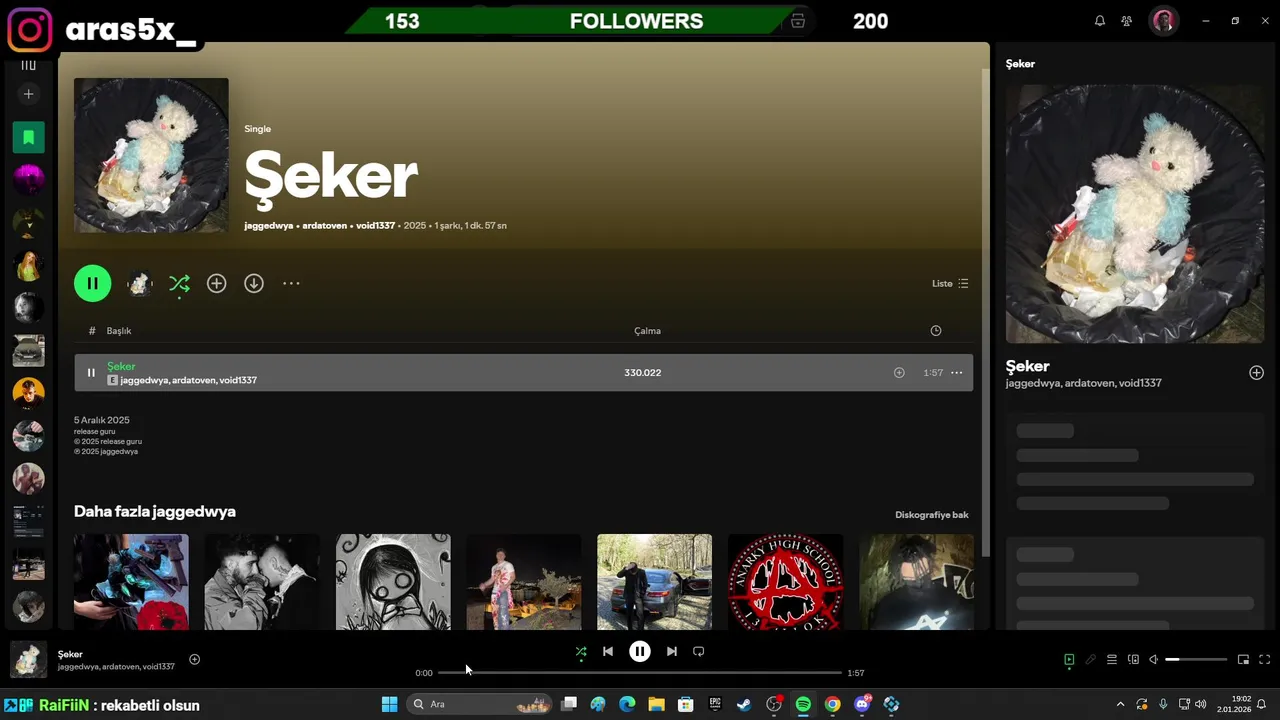This screenshot has height=720, width=1280.
Task: Open the purple sidebar playlist thumbnail
Action: (28, 180)
